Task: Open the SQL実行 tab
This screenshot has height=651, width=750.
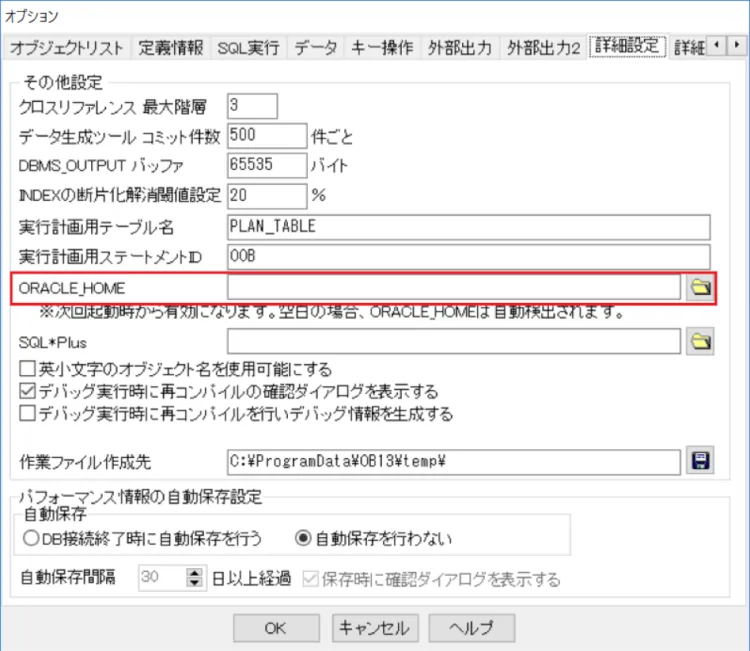Action: (x=248, y=48)
